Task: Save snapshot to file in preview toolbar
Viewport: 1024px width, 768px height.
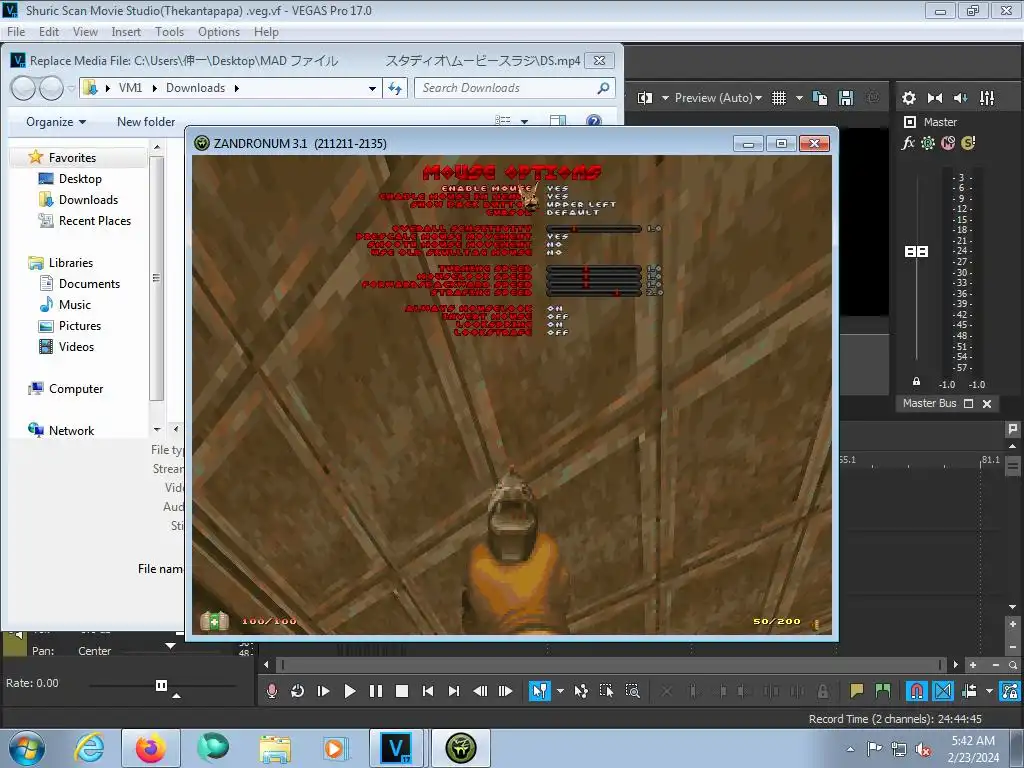Action: 846,98
